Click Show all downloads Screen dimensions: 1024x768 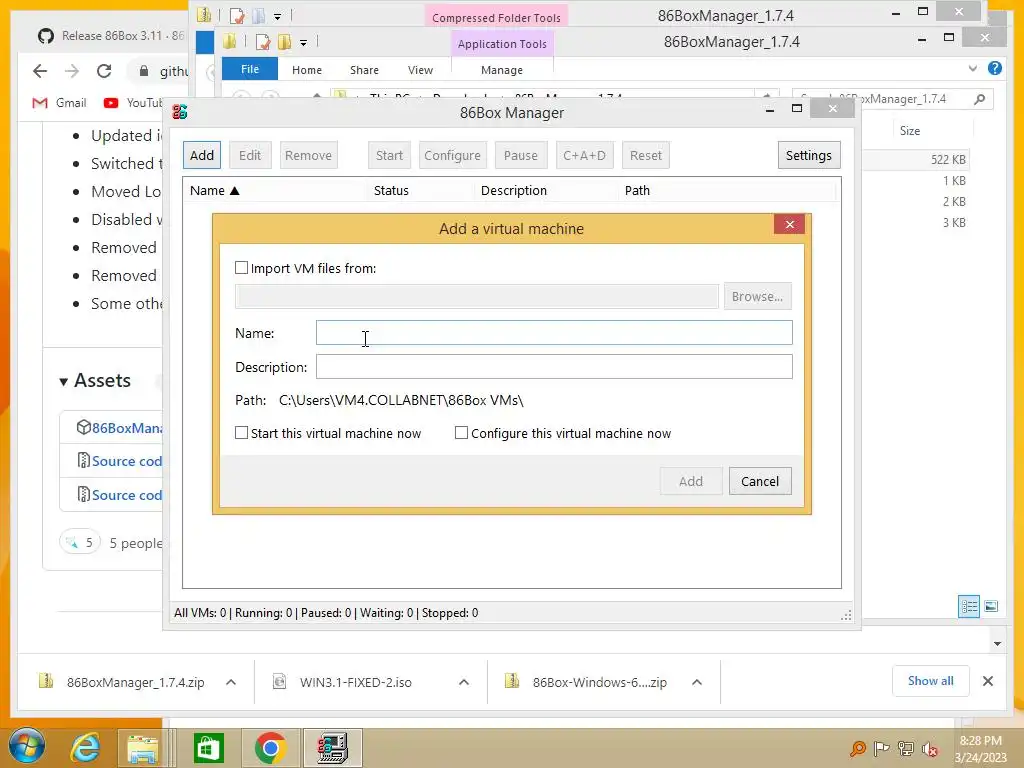click(x=930, y=681)
